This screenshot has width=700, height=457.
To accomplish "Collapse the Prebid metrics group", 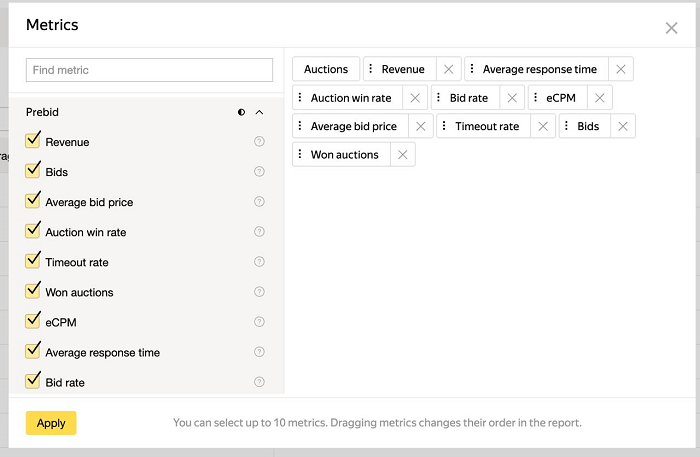I will tap(260, 113).
